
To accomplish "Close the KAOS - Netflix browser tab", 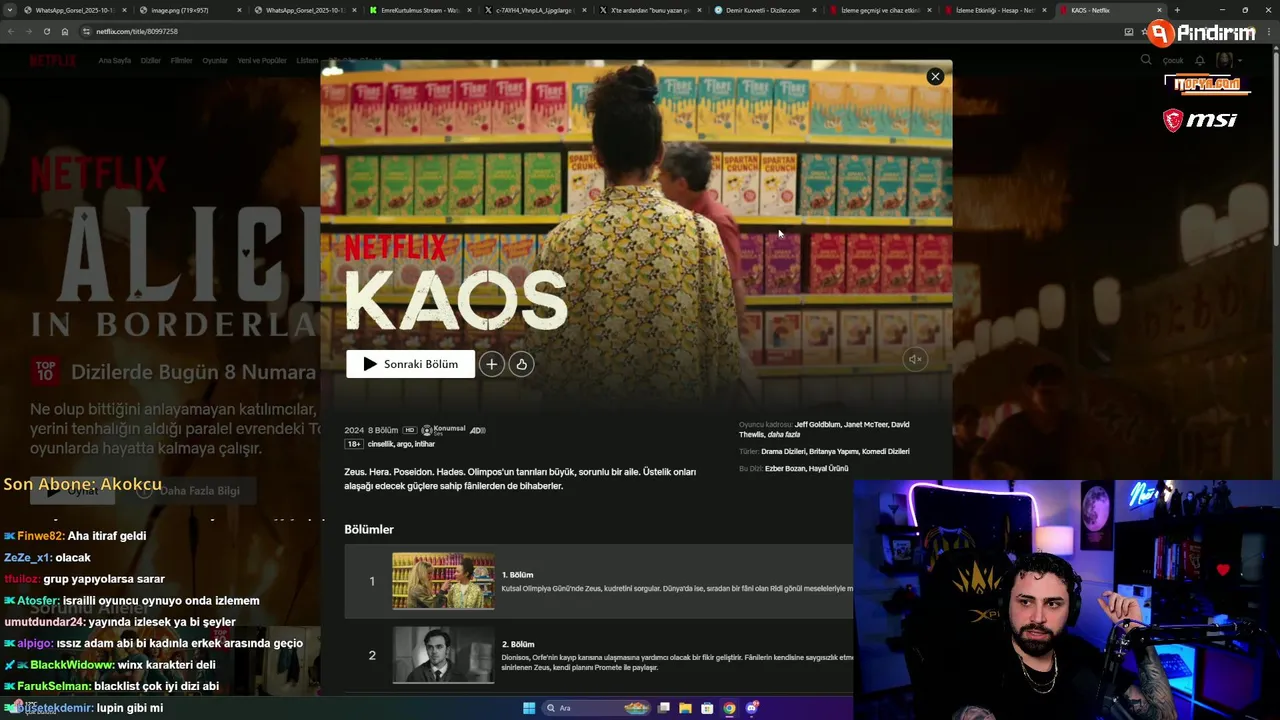I will 1159,10.
